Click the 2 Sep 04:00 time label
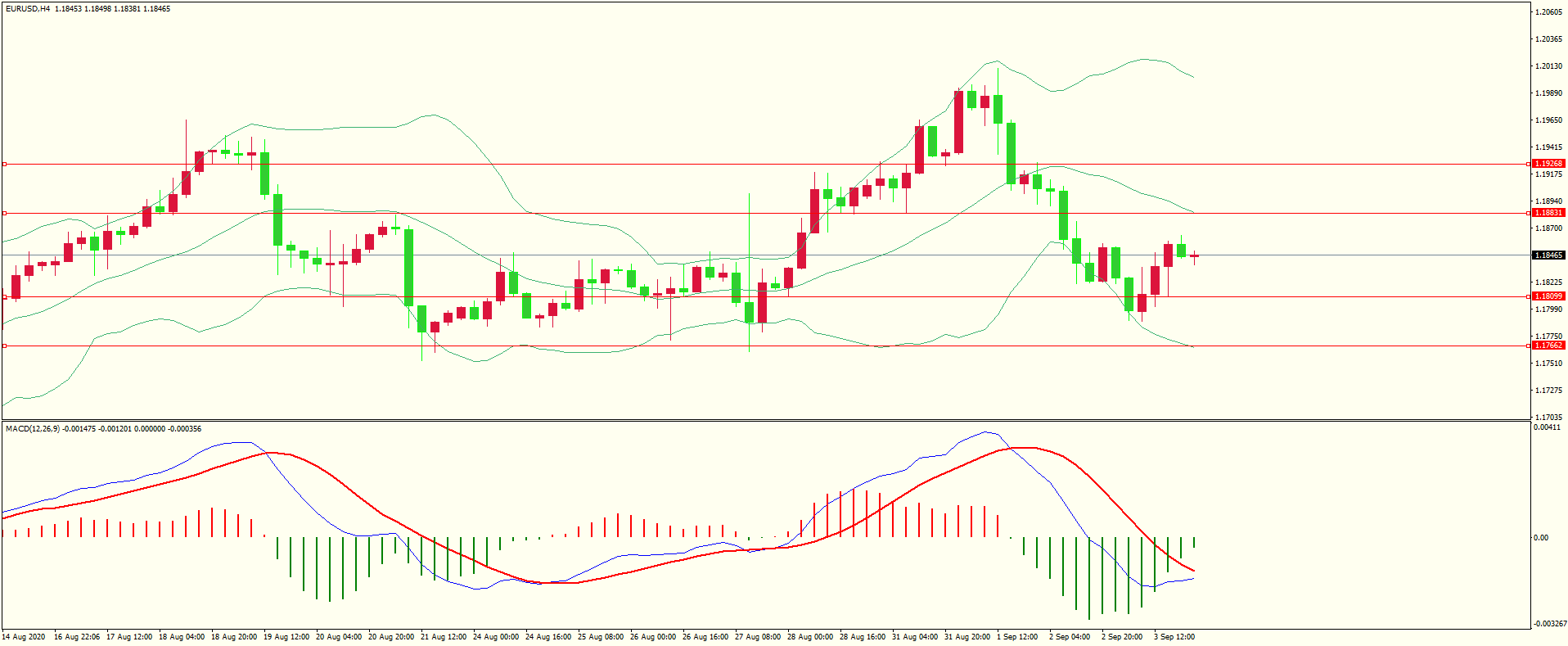Image resolution: width=1568 pixels, height=646 pixels. tap(1070, 637)
